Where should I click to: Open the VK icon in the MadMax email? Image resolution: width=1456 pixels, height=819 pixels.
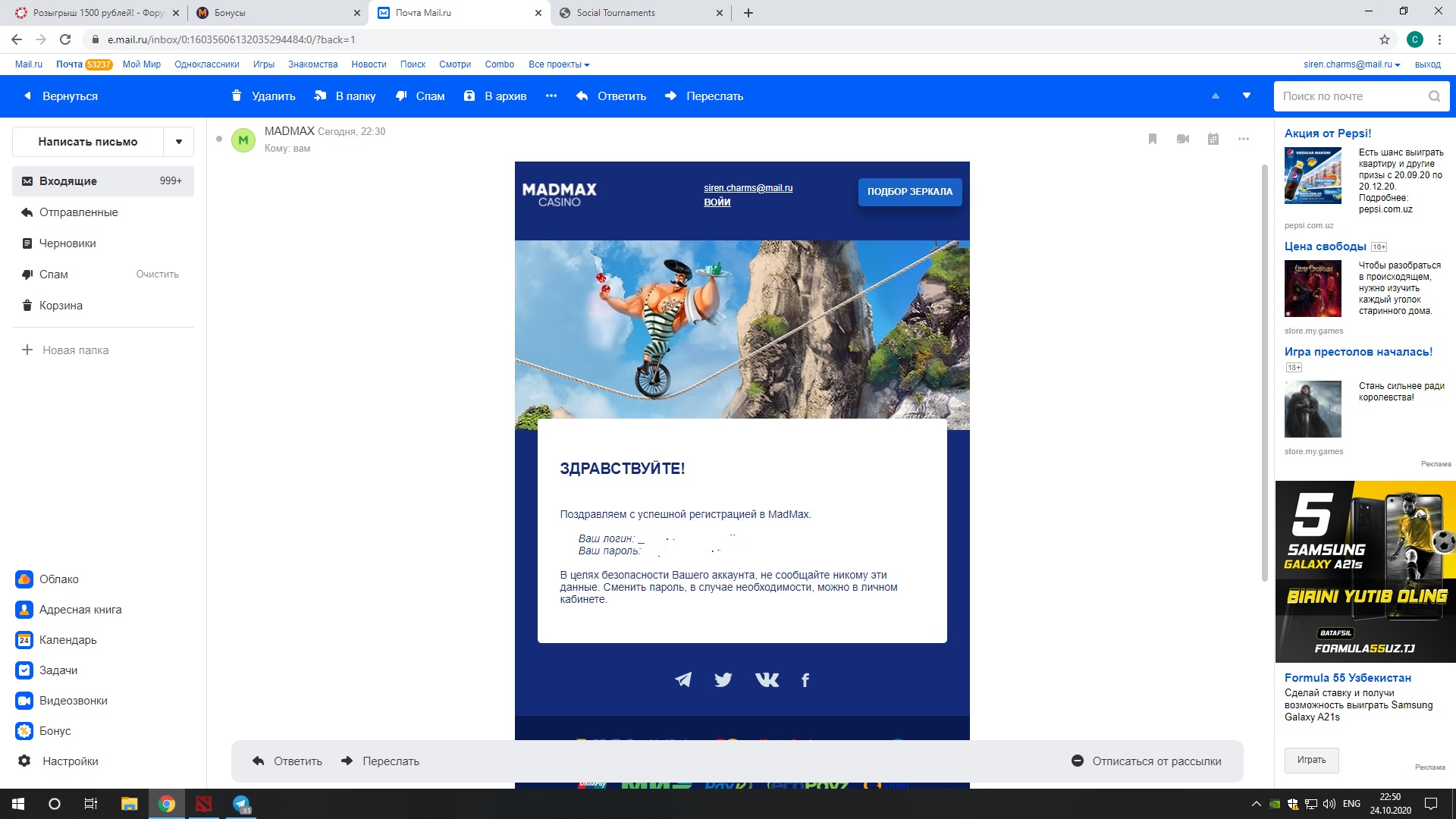tap(767, 679)
